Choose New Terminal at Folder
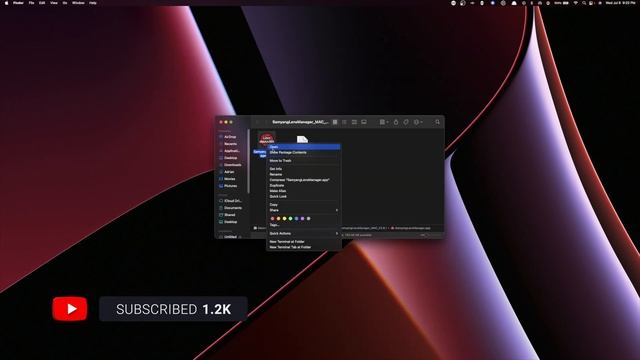The width and height of the screenshot is (640, 360). click(303, 242)
